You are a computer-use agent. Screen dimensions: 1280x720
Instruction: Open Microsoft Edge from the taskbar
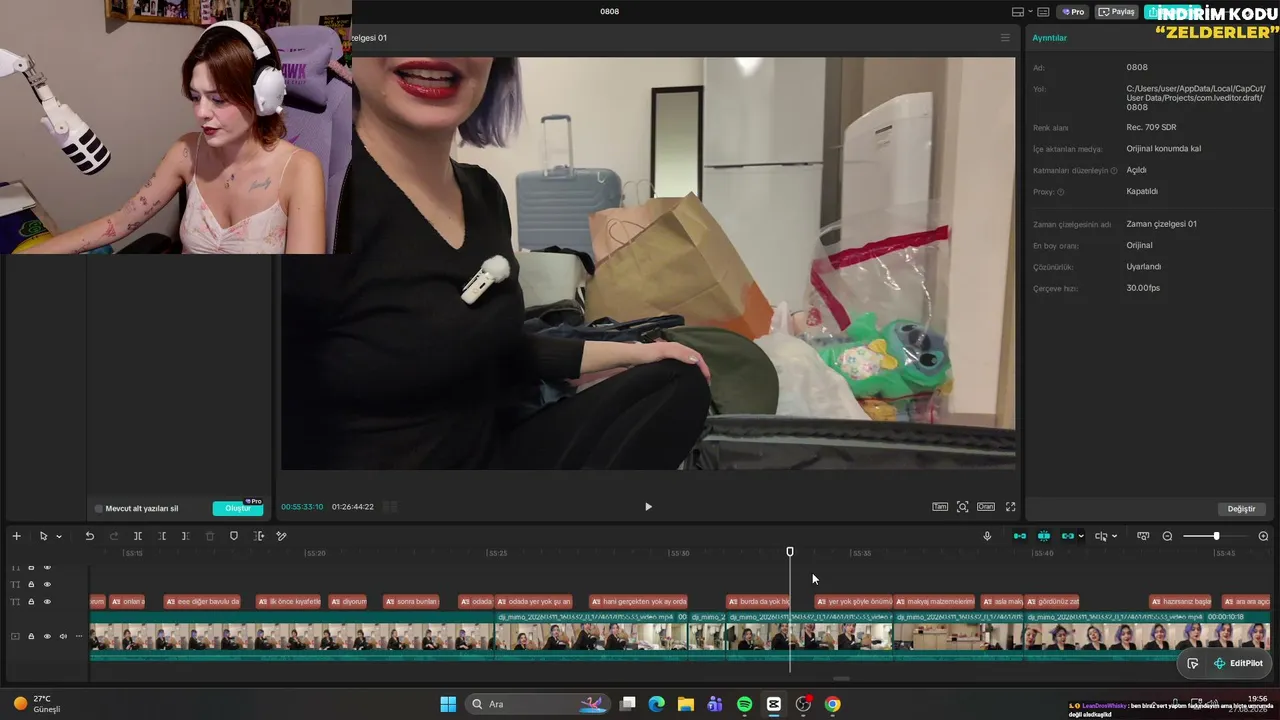pyautogui.click(x=657, y=704)
